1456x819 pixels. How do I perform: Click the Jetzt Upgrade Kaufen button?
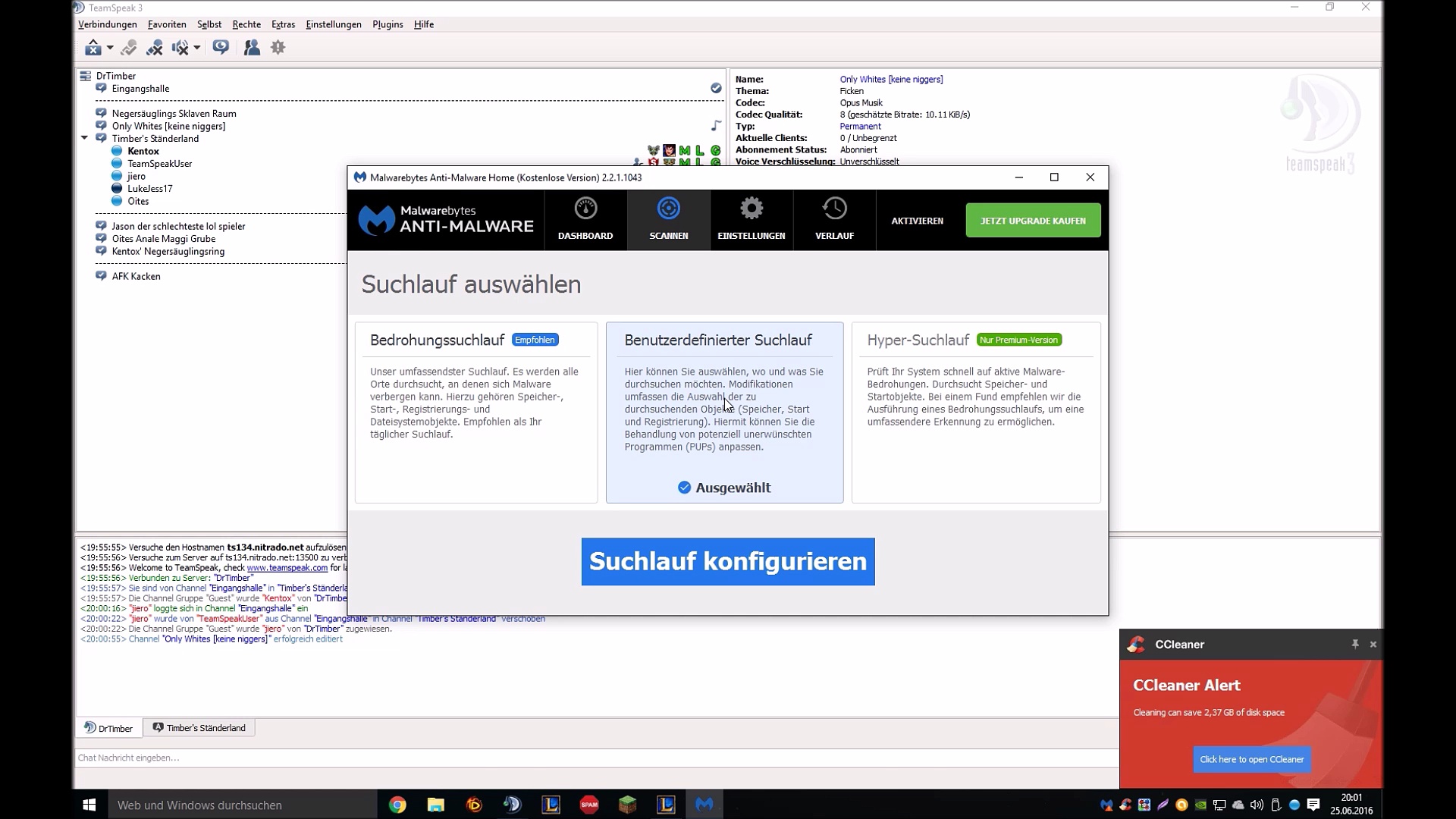click(1032, 221)
